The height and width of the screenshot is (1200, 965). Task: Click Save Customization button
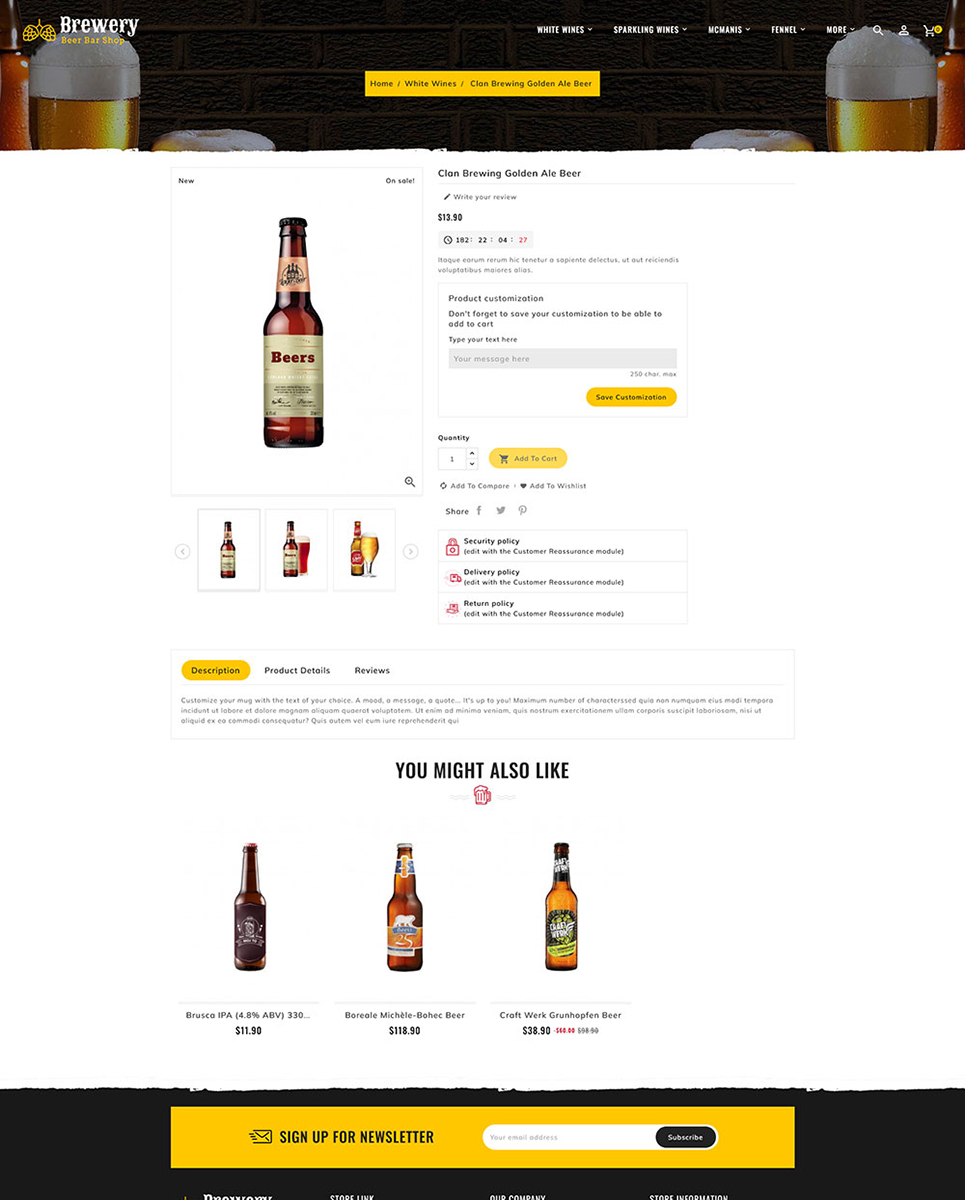click(631, 397)
